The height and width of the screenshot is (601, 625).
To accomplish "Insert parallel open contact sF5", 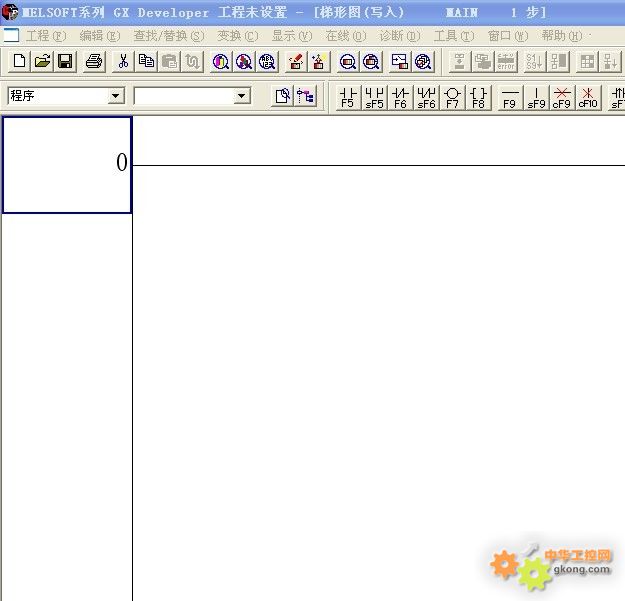I will (x=374, y=97).
